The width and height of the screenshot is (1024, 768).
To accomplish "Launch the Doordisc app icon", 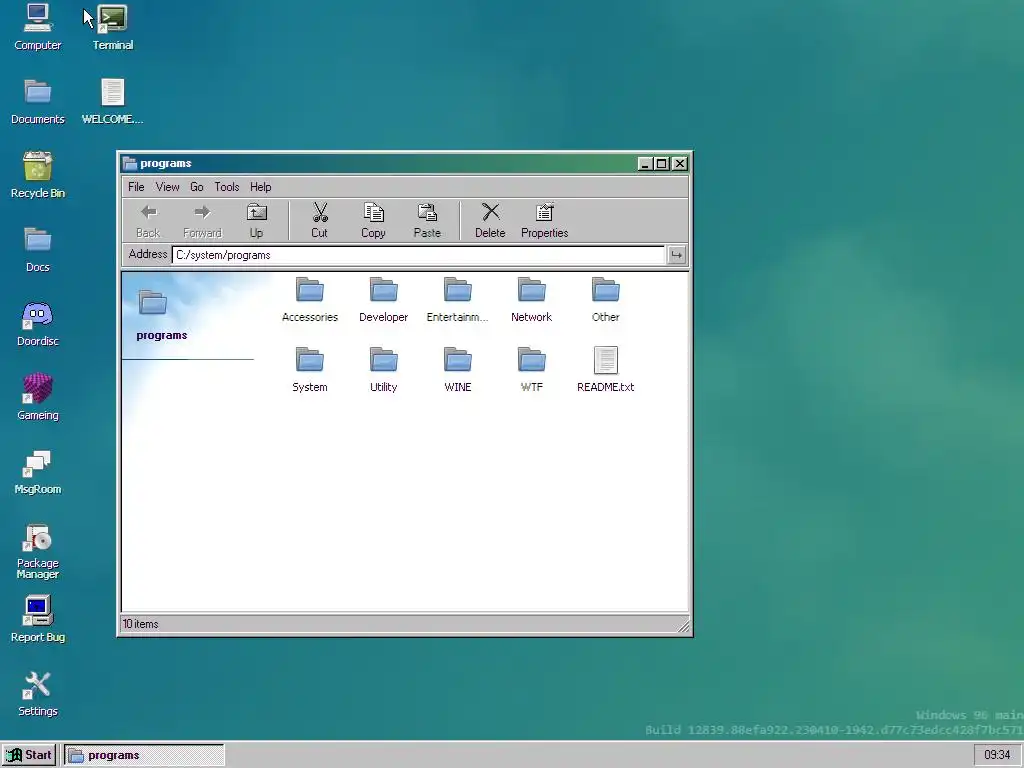I will pos(37,323).
